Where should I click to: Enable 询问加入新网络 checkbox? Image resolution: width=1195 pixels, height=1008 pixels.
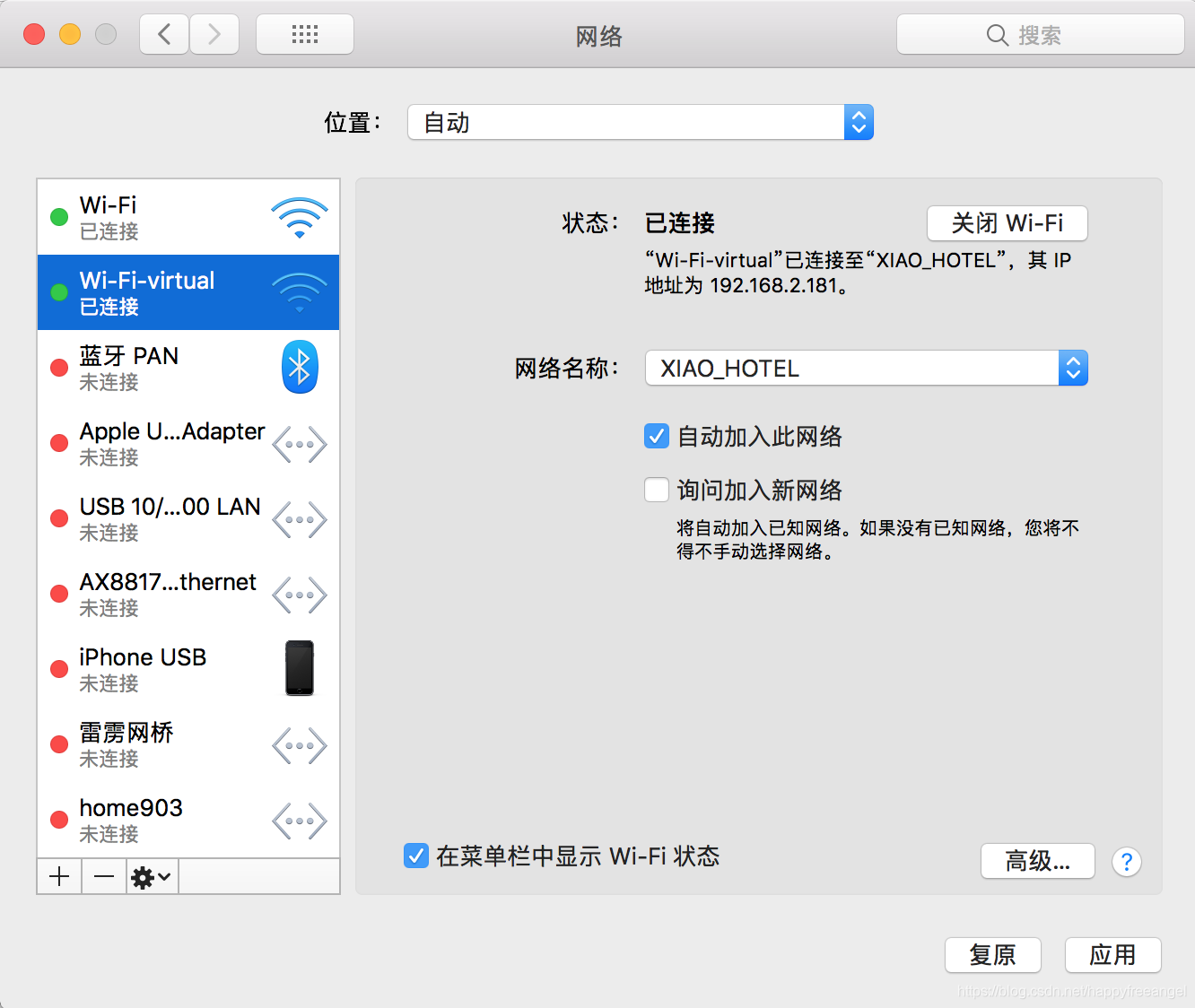point(657,490)
